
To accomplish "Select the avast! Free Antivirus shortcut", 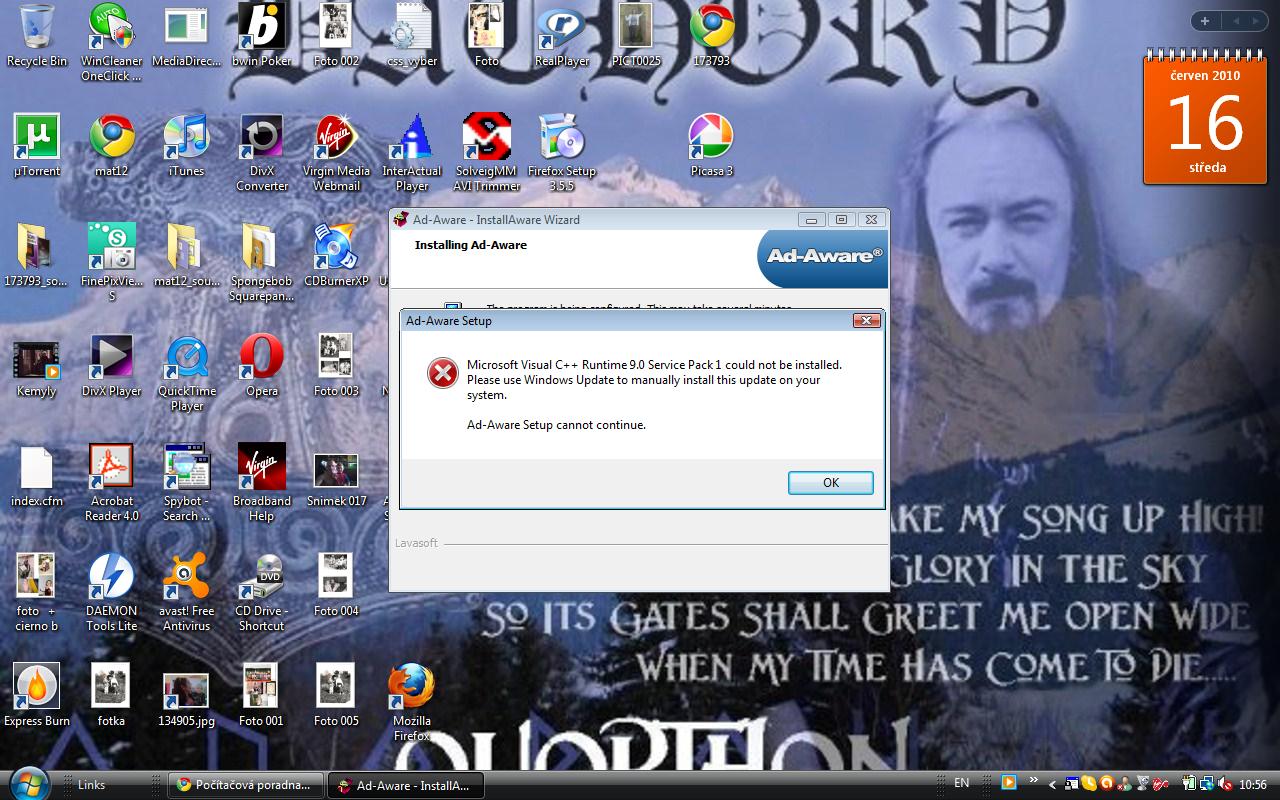I will 186,593.
